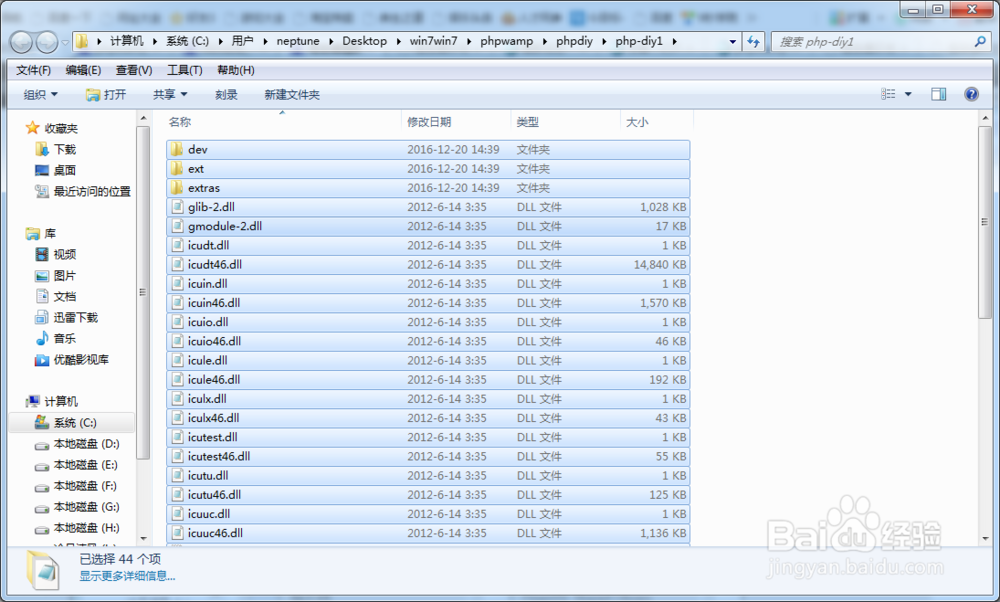Click the 打开 toolbar button
Screen dimensions: 1000x602
coord(106,94)
